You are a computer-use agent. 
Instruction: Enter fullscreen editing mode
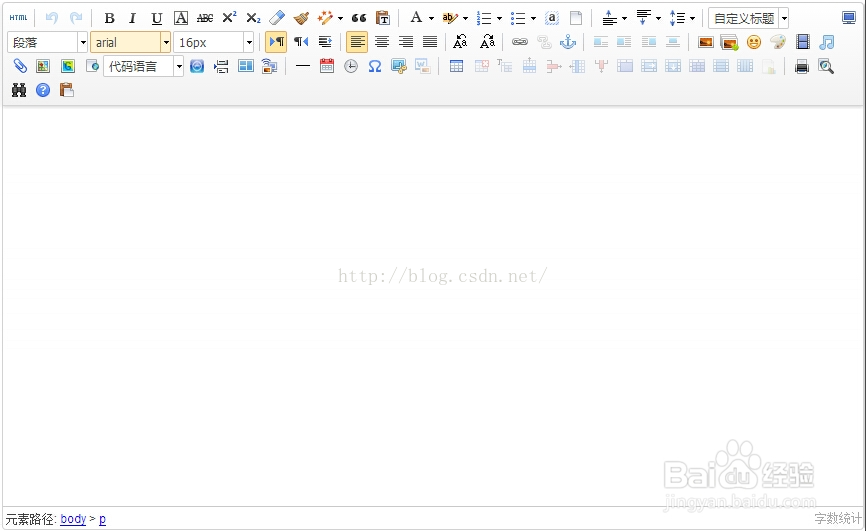[849, 18]
